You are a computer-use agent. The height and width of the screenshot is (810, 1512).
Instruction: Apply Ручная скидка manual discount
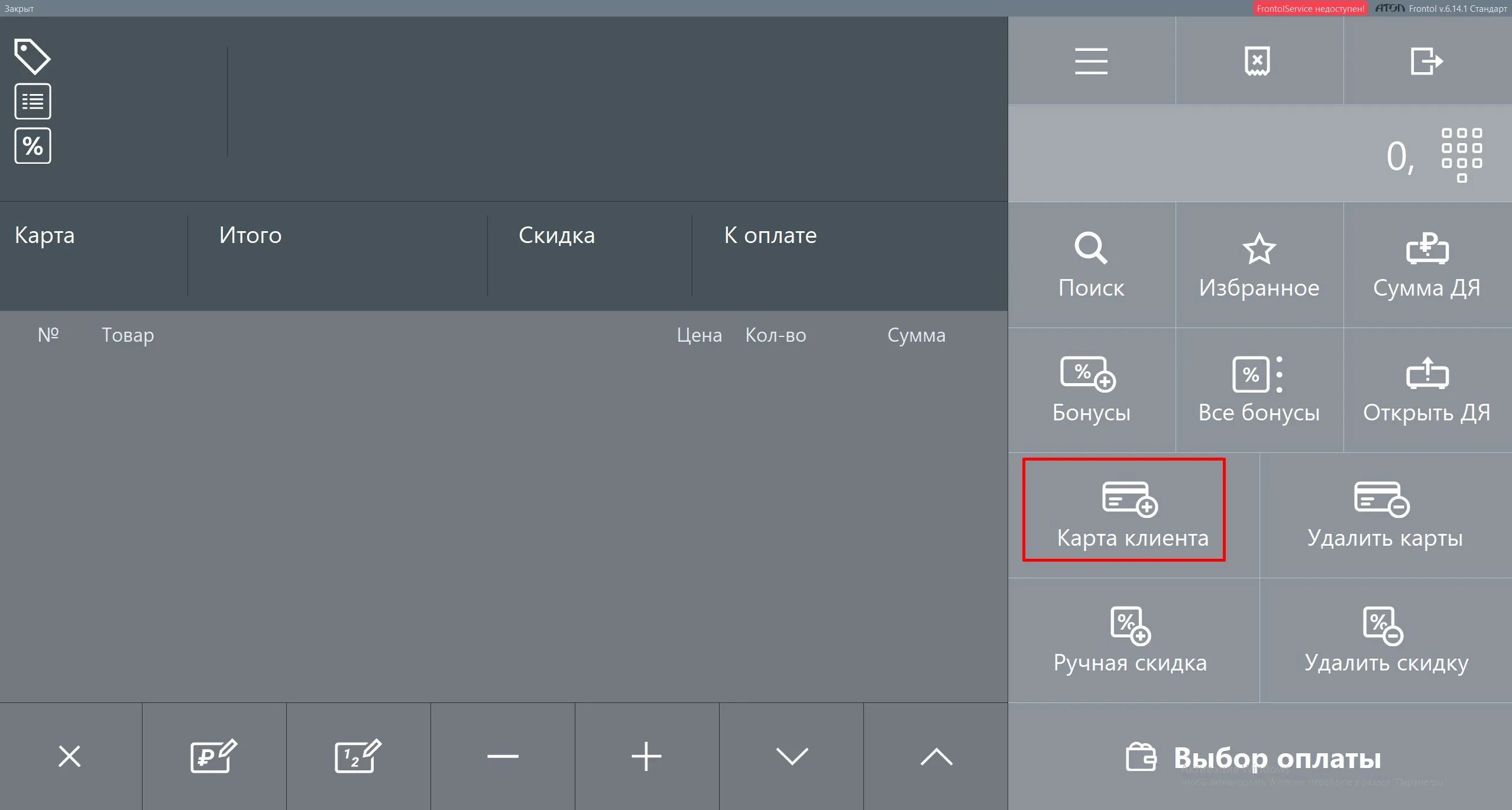point(1134,640)
